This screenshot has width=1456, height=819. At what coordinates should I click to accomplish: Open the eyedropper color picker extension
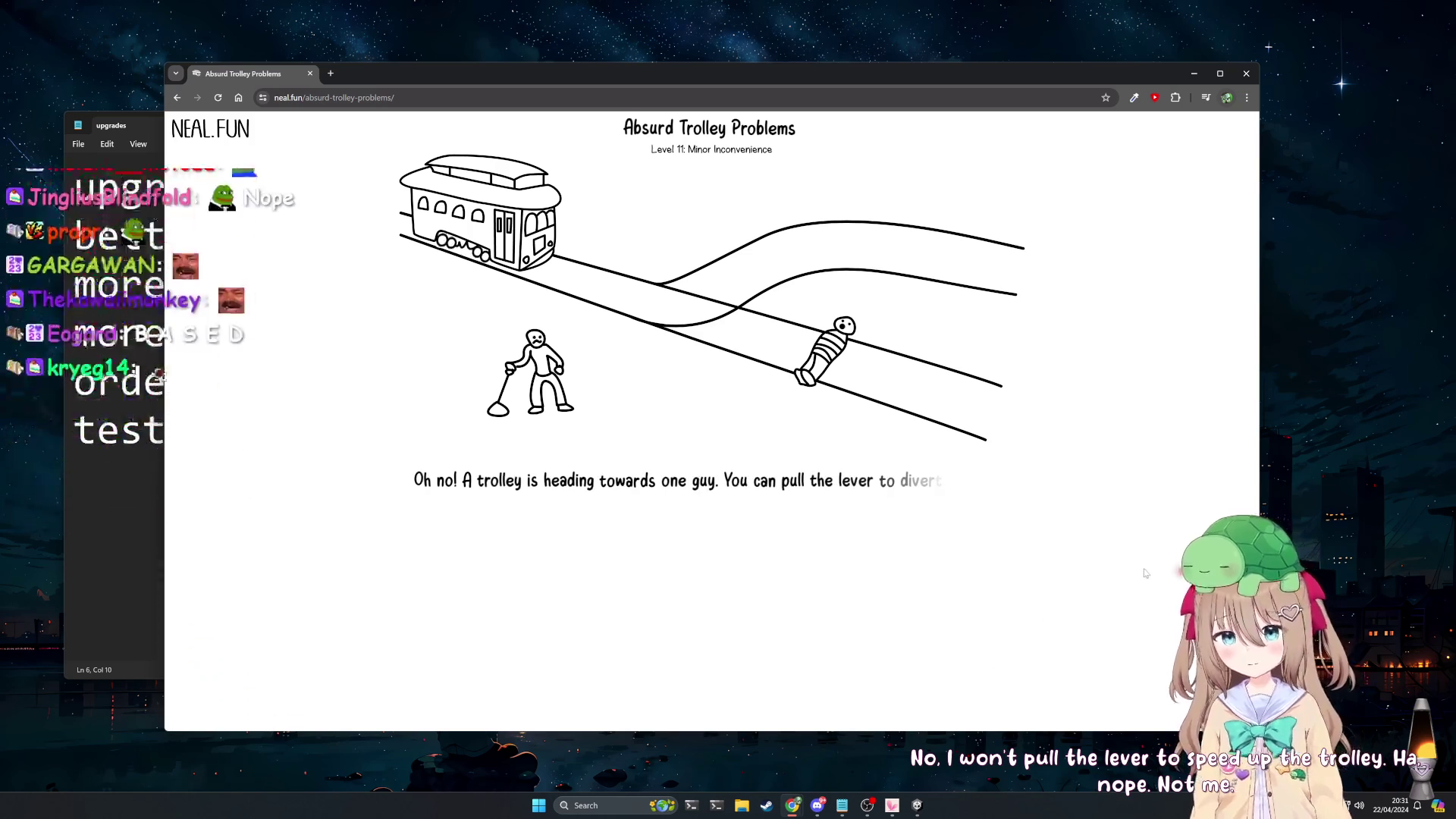(x=1134, y=98)
